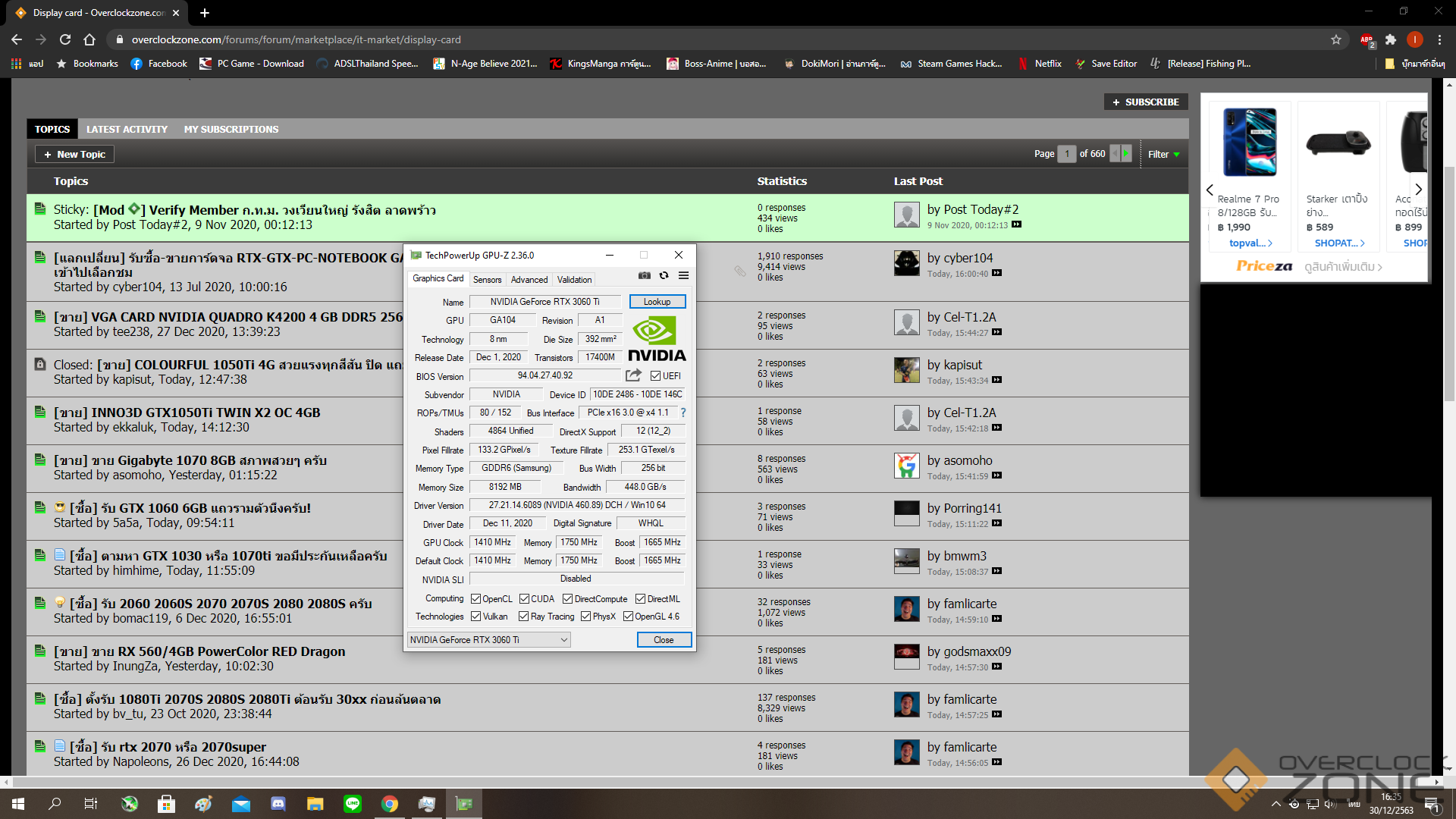Click the browser home icon
Viewport: 1456px width, 819px height.
(89, 39)
